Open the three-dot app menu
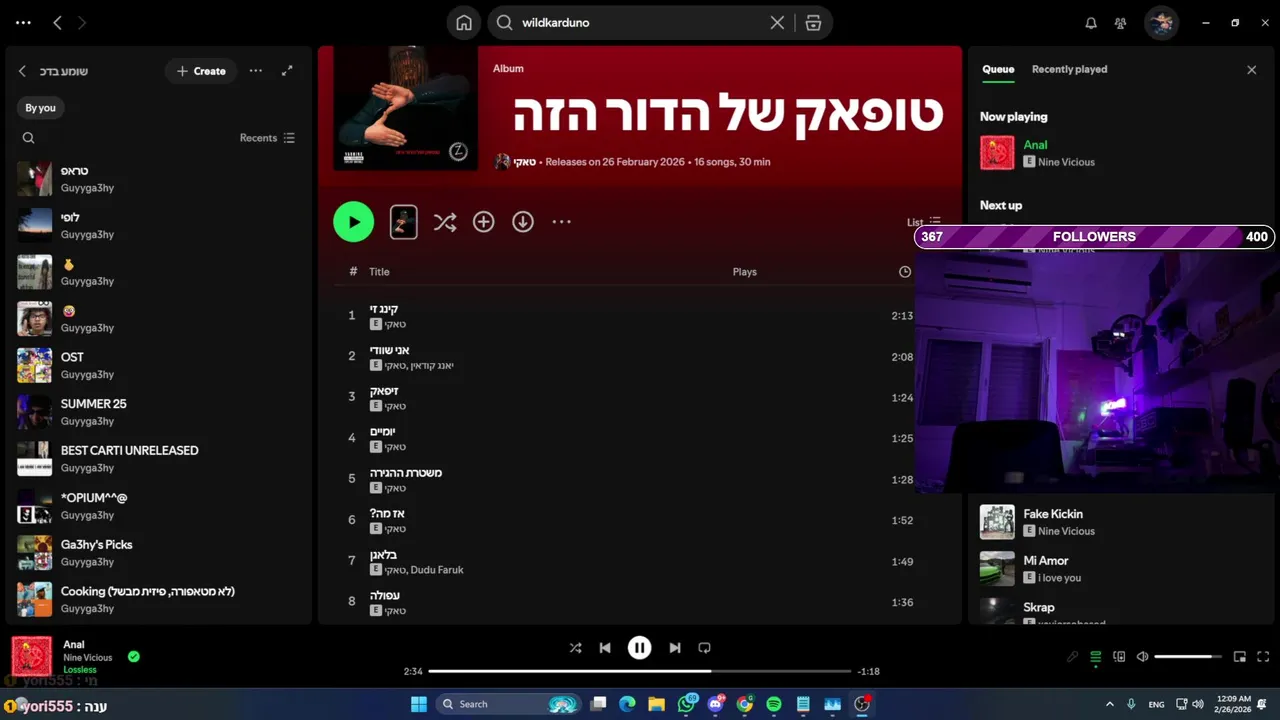Screen dimensions: 1280x720 23,22
